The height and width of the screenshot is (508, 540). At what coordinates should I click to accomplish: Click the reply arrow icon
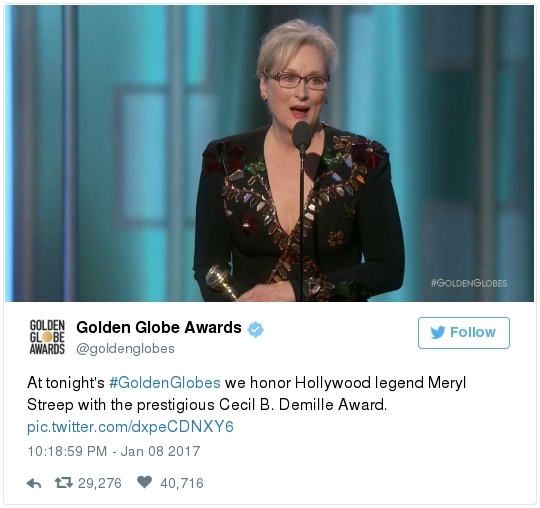(34, 484)
